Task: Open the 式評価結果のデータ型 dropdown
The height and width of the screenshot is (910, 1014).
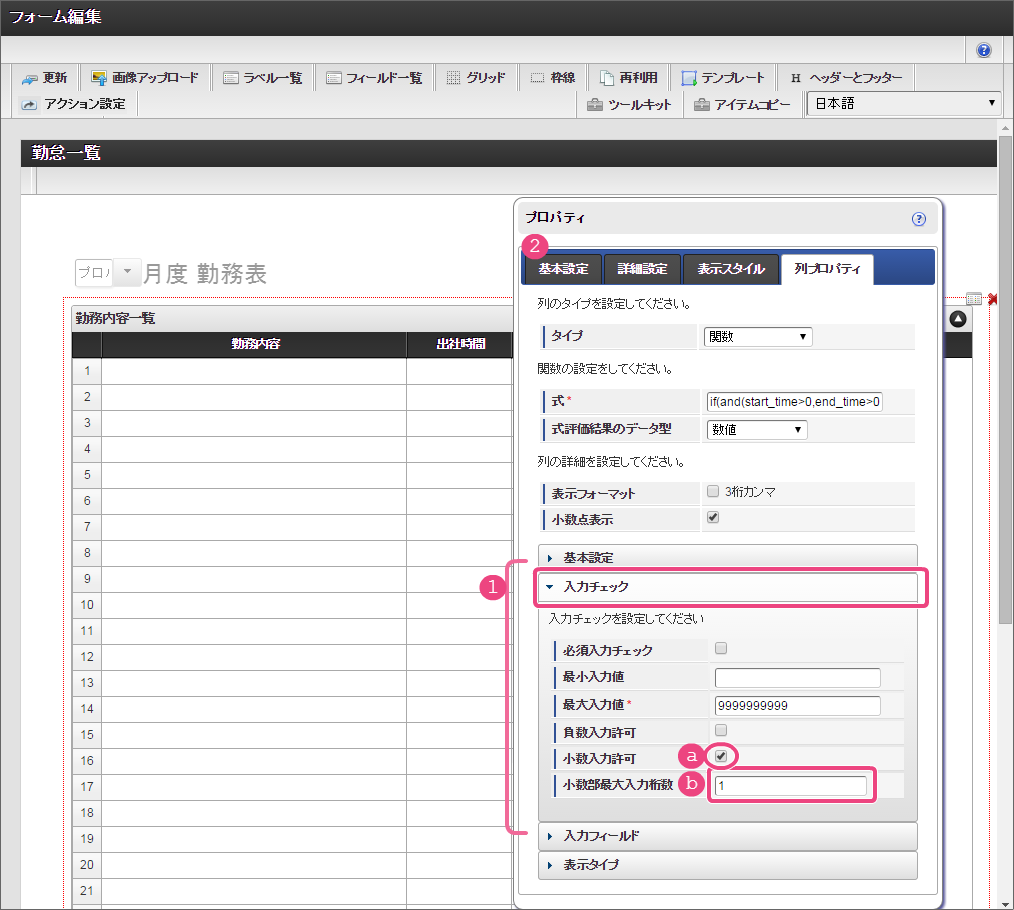Action: (x=756, y=429)
